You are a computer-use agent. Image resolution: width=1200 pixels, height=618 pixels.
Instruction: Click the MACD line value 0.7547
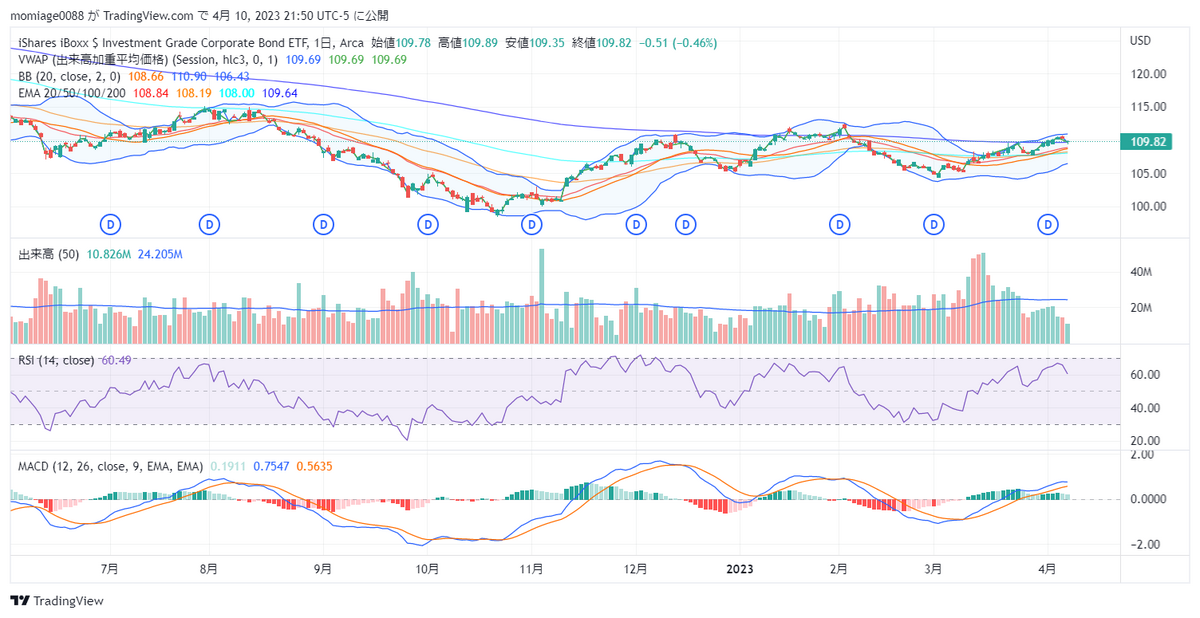270,466
